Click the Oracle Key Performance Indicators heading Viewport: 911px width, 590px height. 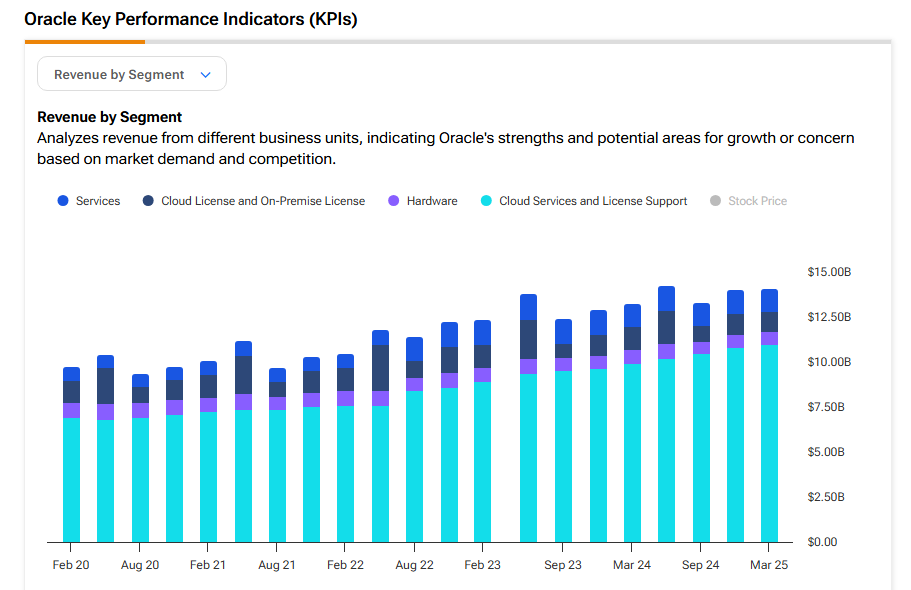point(191,19)
